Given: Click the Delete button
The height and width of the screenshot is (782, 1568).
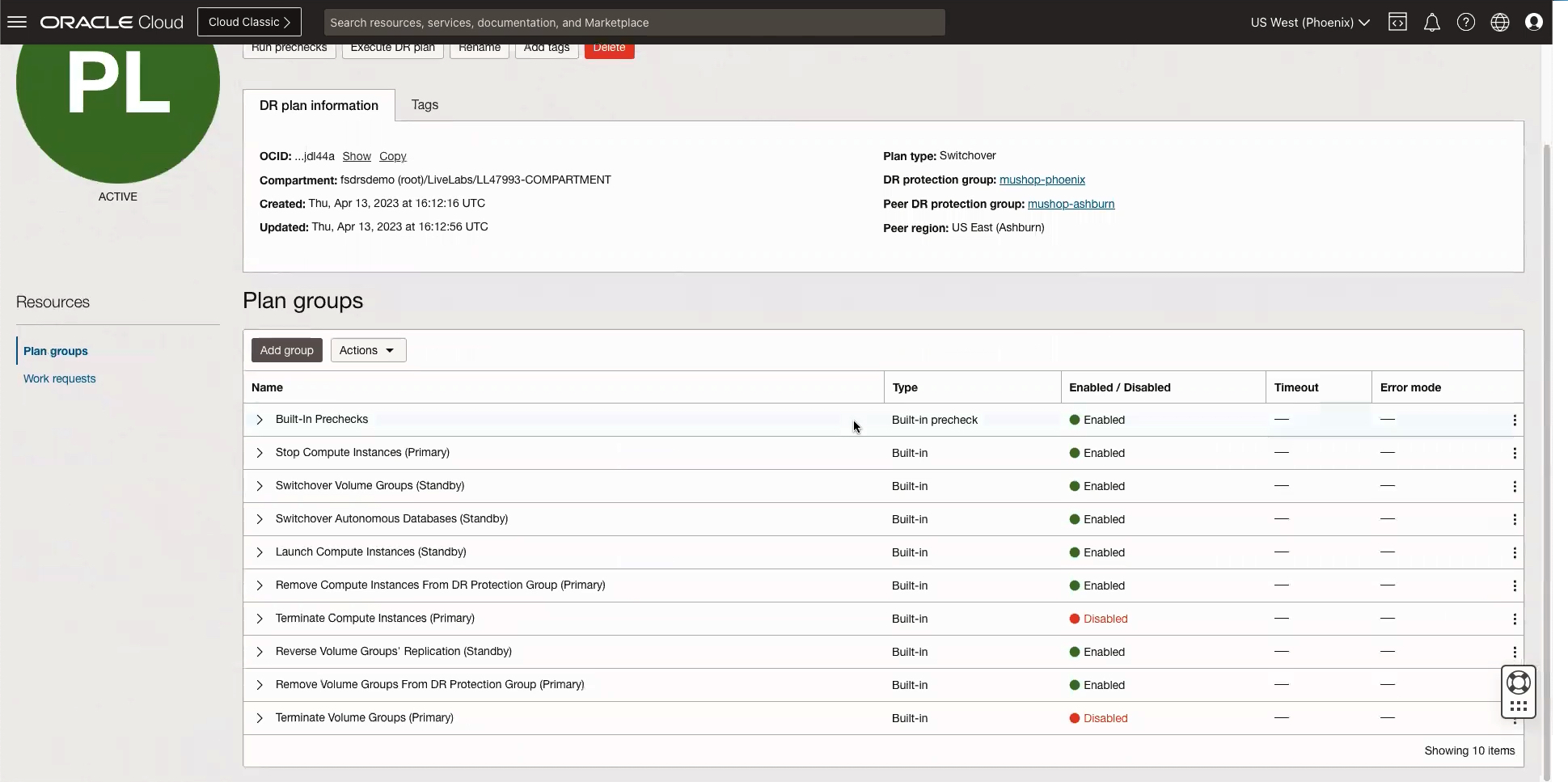Looking at the screenshot, I should [x=608, y=48].
